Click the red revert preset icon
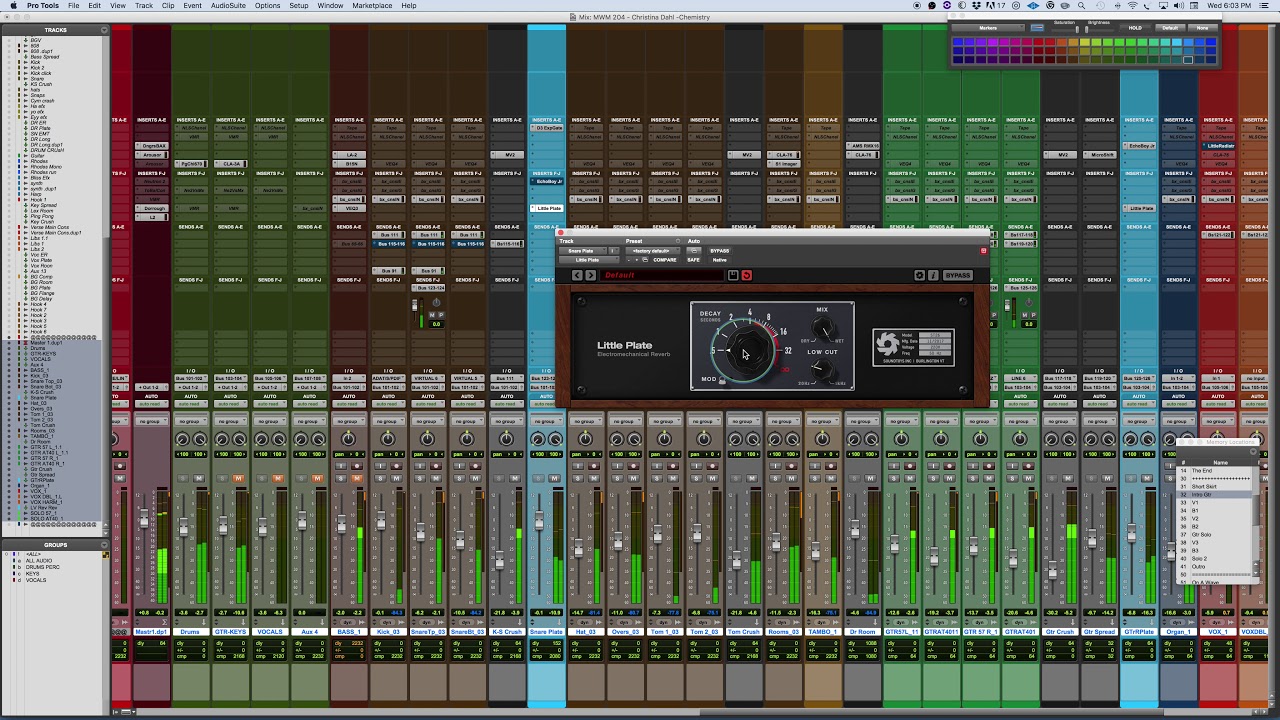 click(x=746, y=275)
